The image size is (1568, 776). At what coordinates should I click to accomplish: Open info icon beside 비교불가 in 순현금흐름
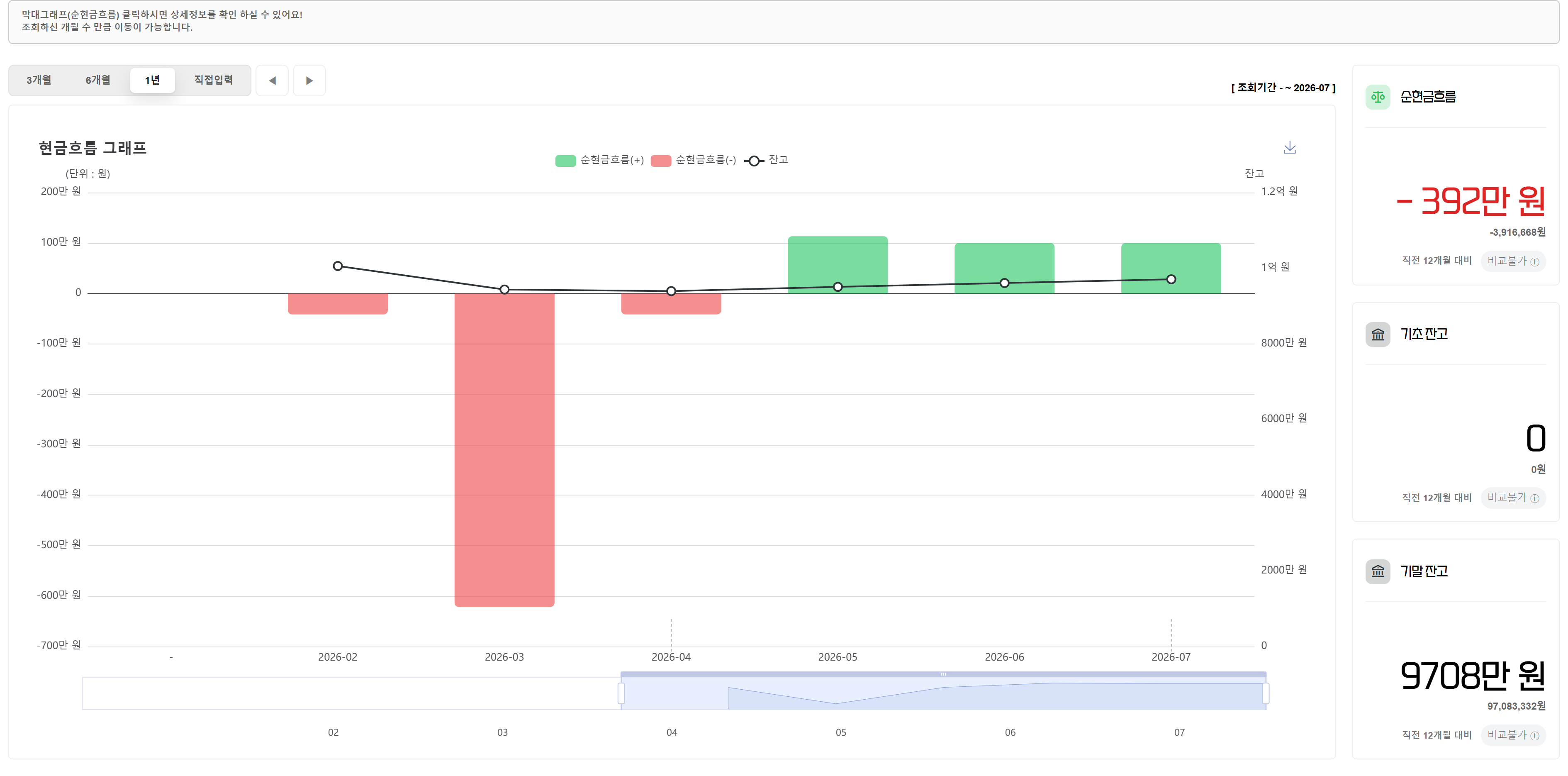point(1534,261)
